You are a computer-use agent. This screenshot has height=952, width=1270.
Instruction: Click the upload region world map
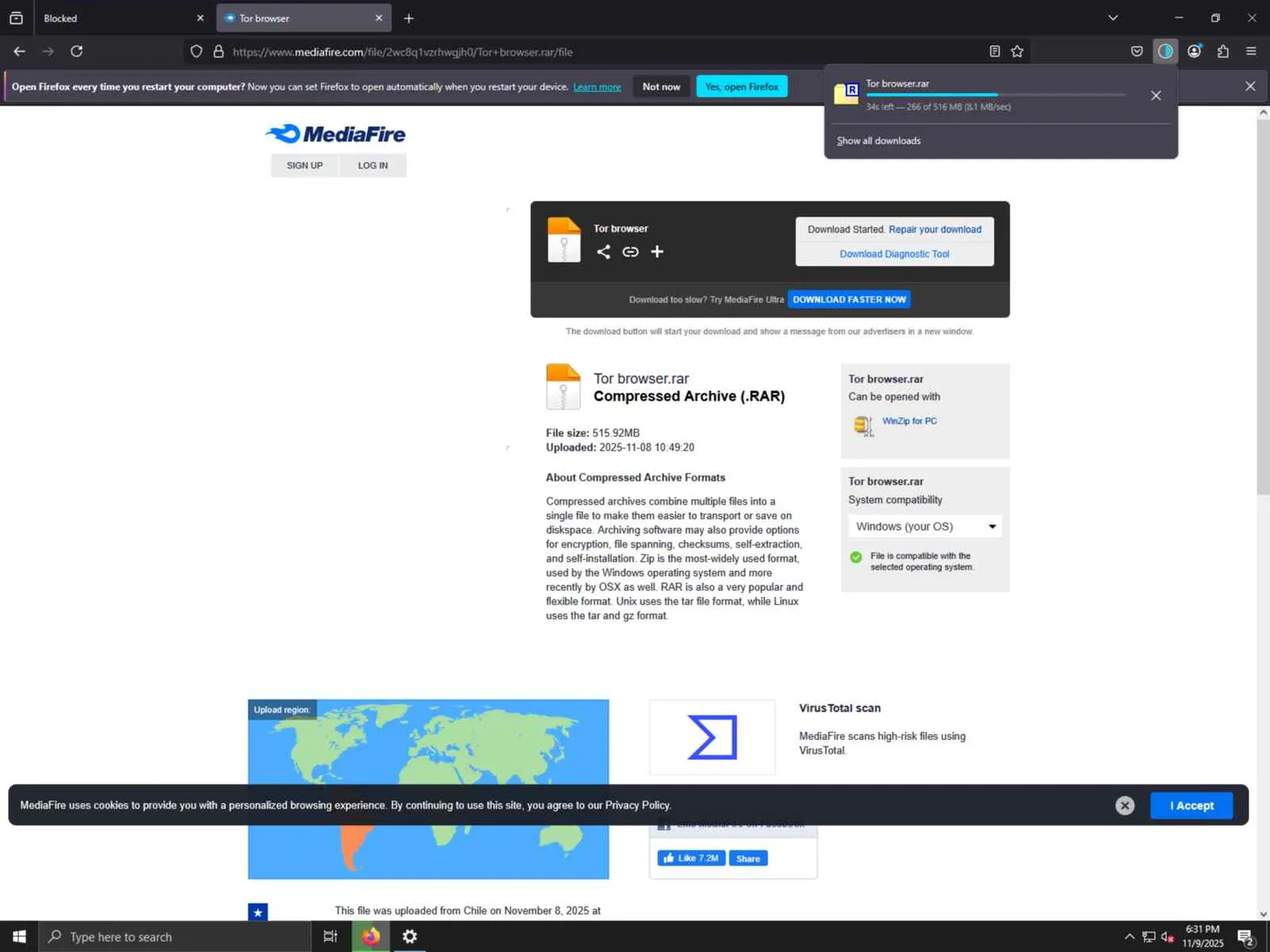(429, 789)
